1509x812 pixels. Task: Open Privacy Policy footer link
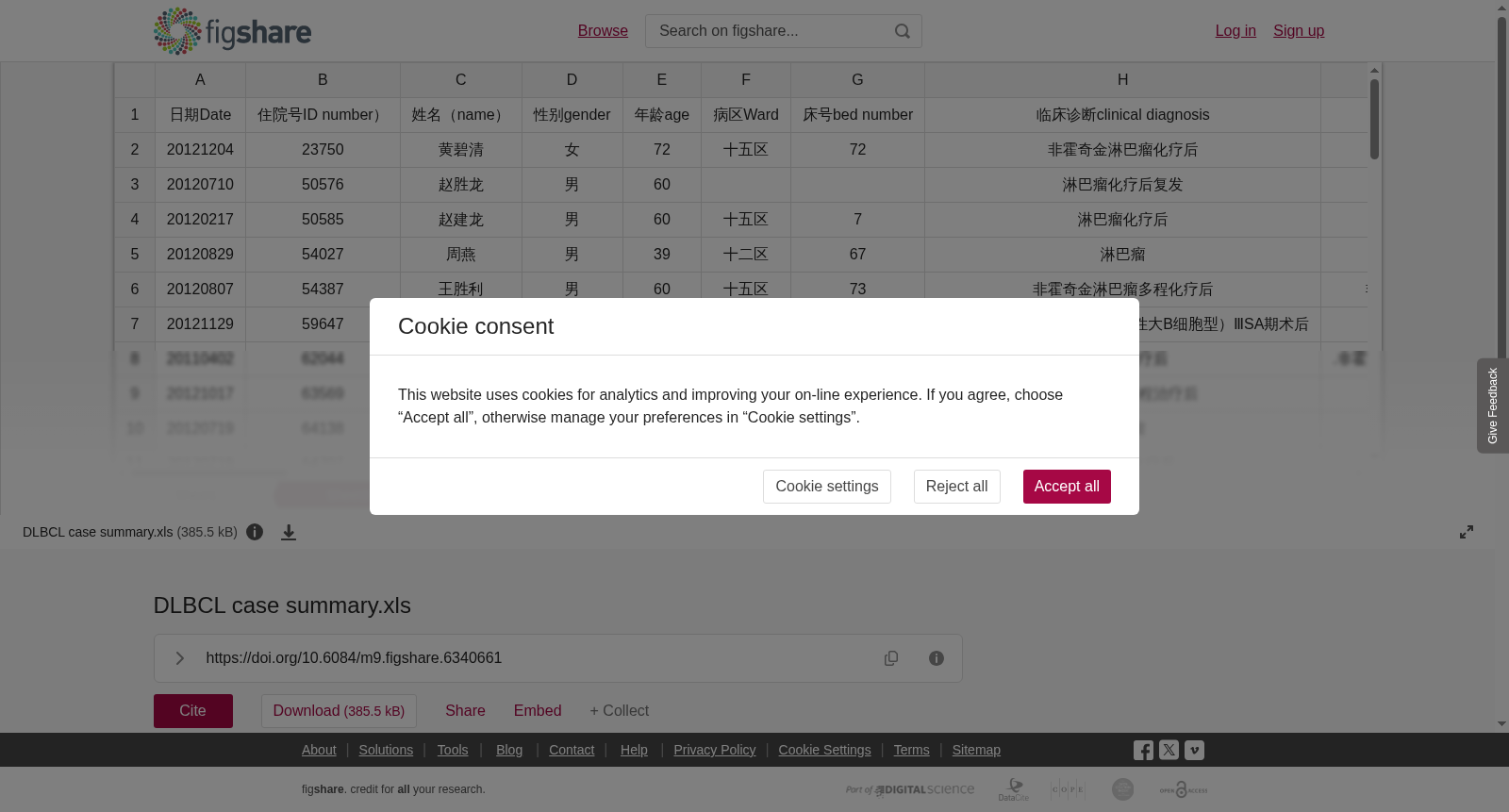715,750
